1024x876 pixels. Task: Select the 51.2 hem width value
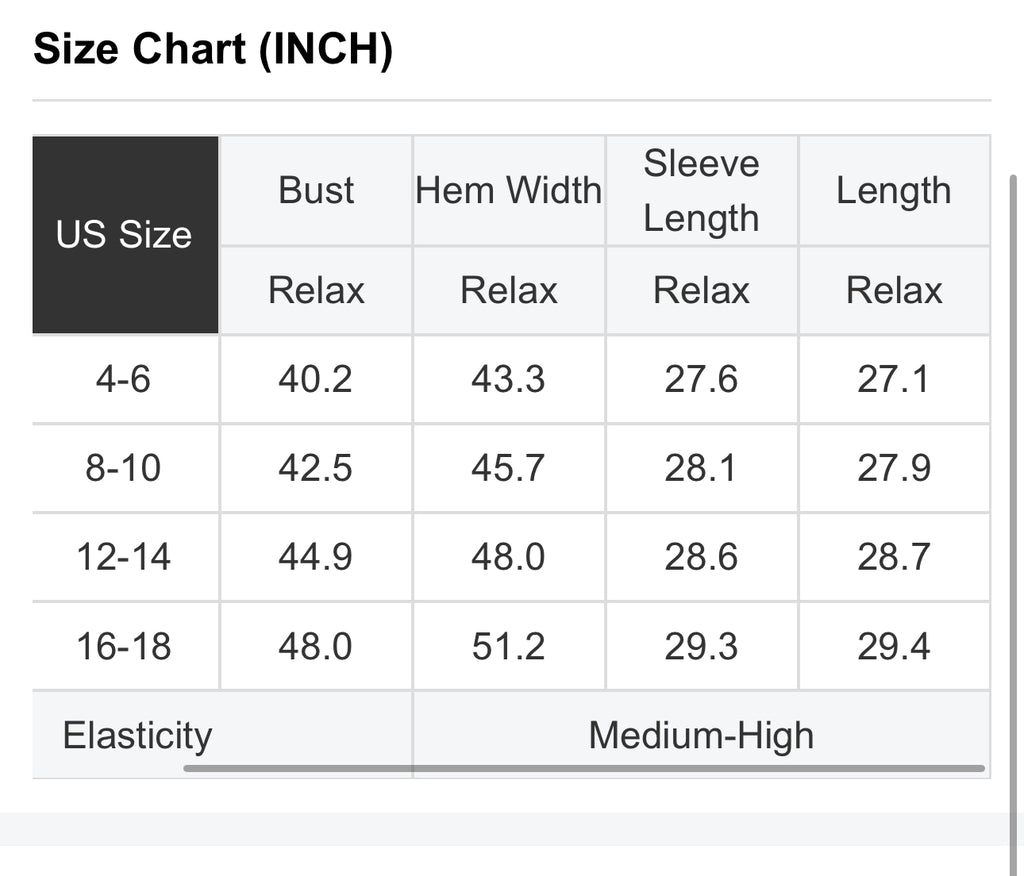tap(509, 646)
